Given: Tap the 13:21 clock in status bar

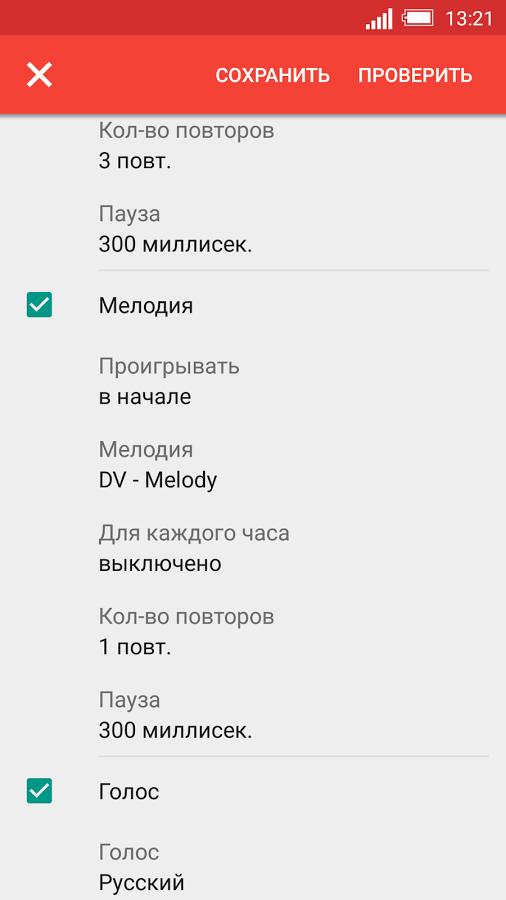Looking at the screenshot, I should tap(469, 19).
